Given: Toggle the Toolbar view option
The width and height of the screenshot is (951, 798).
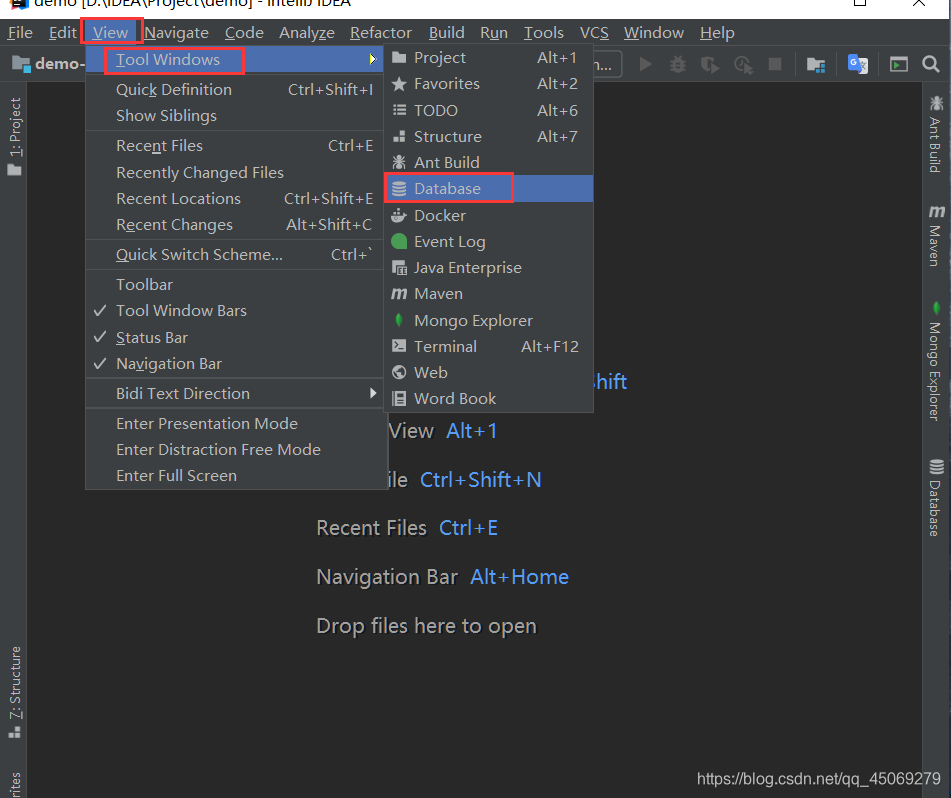Looking at the screenshot, I should 235,284.
